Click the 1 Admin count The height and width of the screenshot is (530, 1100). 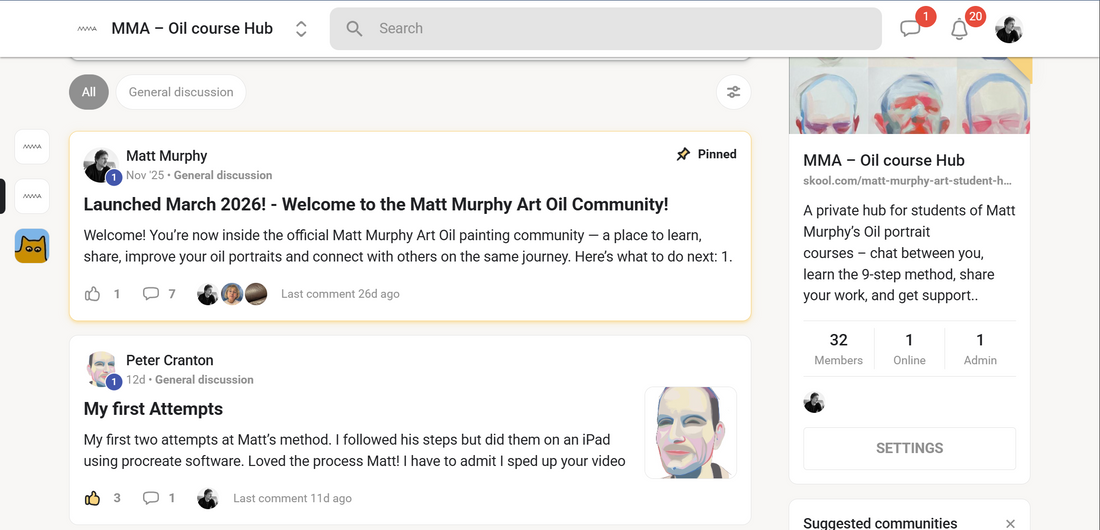click(980, 349)
